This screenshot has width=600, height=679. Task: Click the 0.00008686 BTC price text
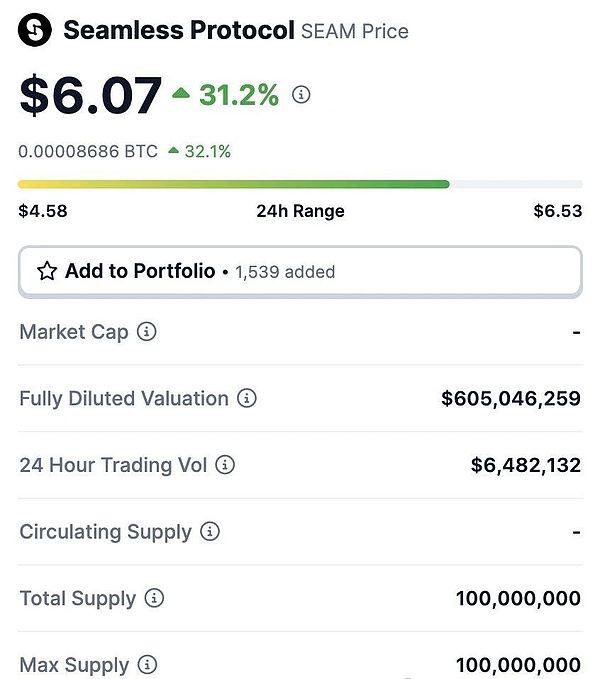coord(88,151)
